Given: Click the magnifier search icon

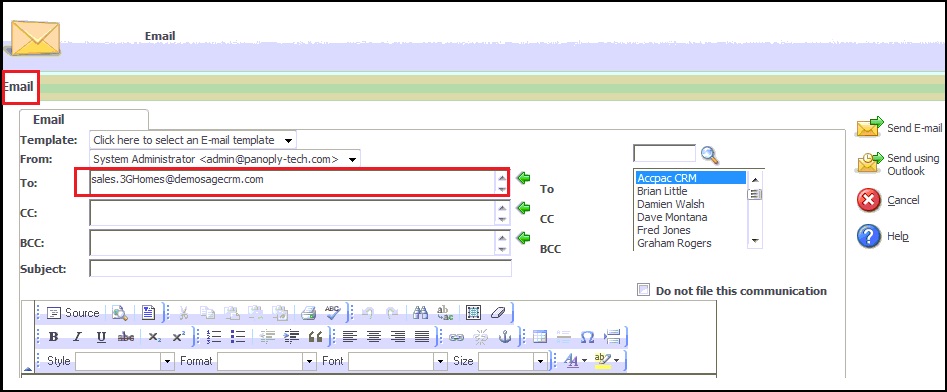Looking at the screenshot, I should [x=710, y=155].
